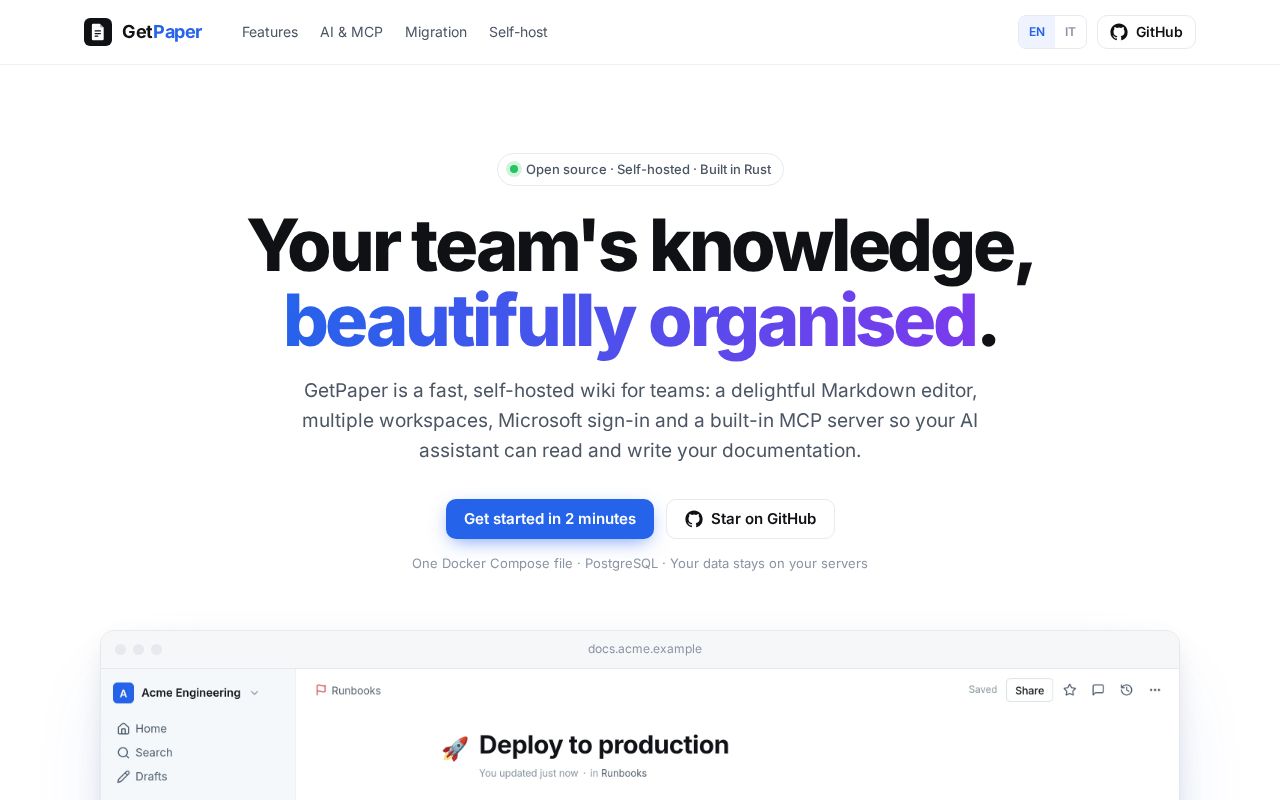This screenshot has width=1280, height=800.
Task: Open version history clock icon
Action: (1126, 690)
